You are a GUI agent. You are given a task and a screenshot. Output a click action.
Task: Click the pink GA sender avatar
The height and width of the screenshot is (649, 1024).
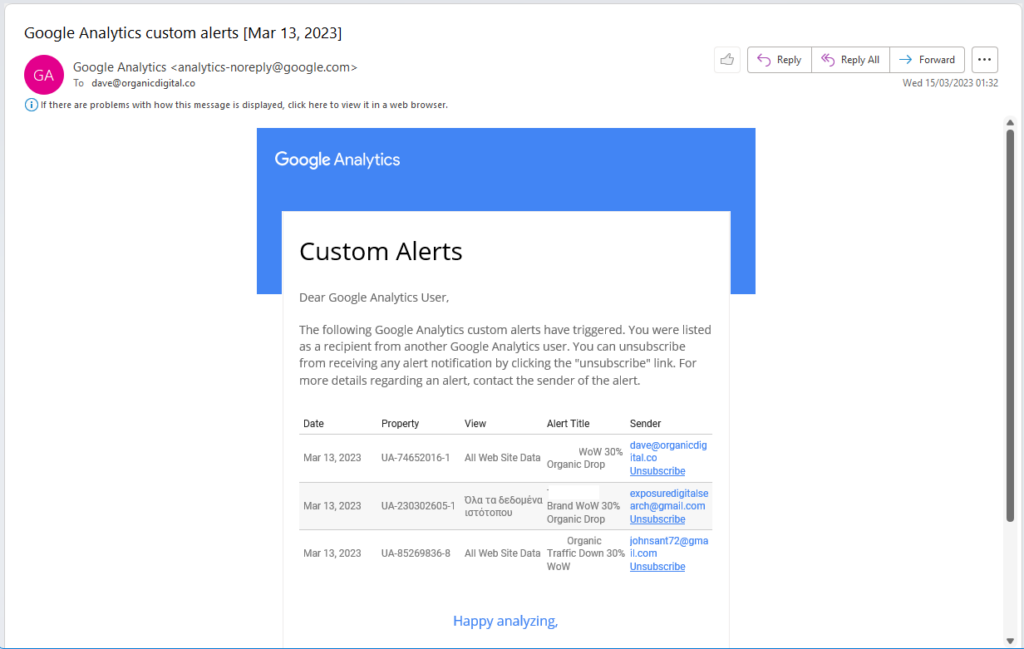pos(44,74)
